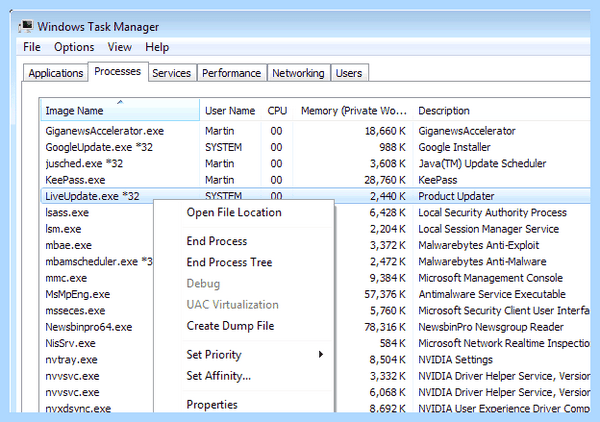The image size is (600, 422).
Task: Go to the Performance tab
Action: [232, 73]
